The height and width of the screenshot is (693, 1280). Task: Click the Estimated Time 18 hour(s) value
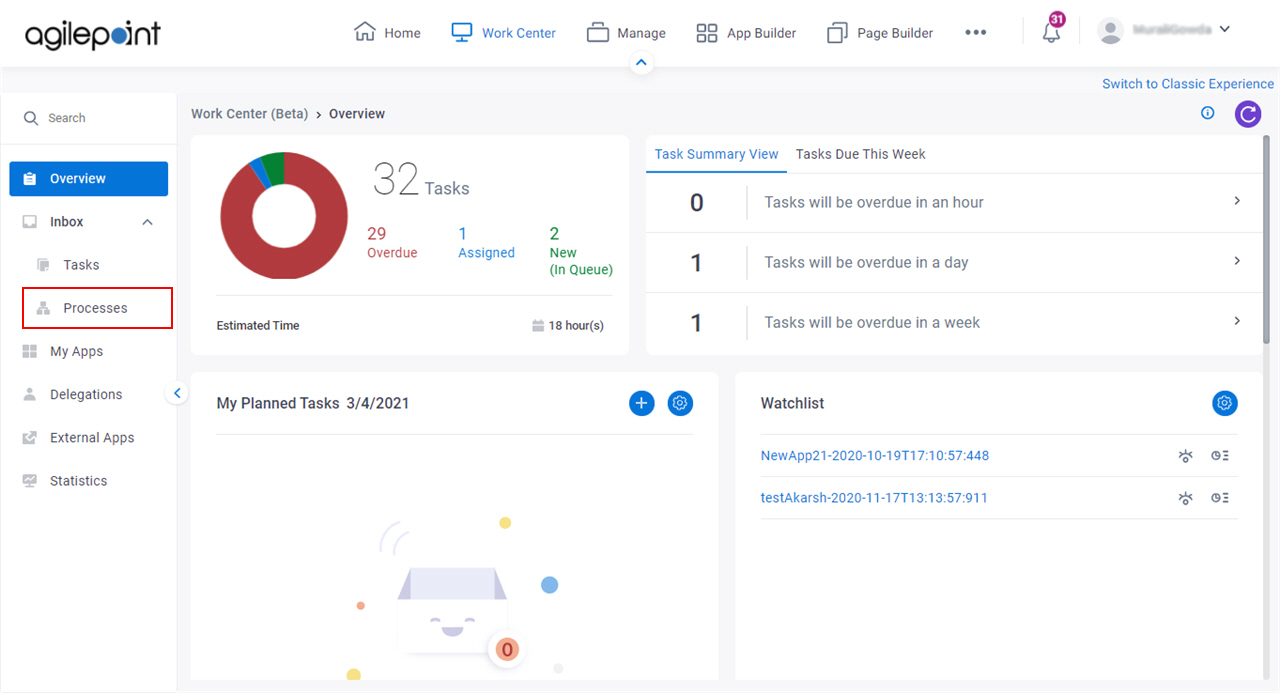568,326
